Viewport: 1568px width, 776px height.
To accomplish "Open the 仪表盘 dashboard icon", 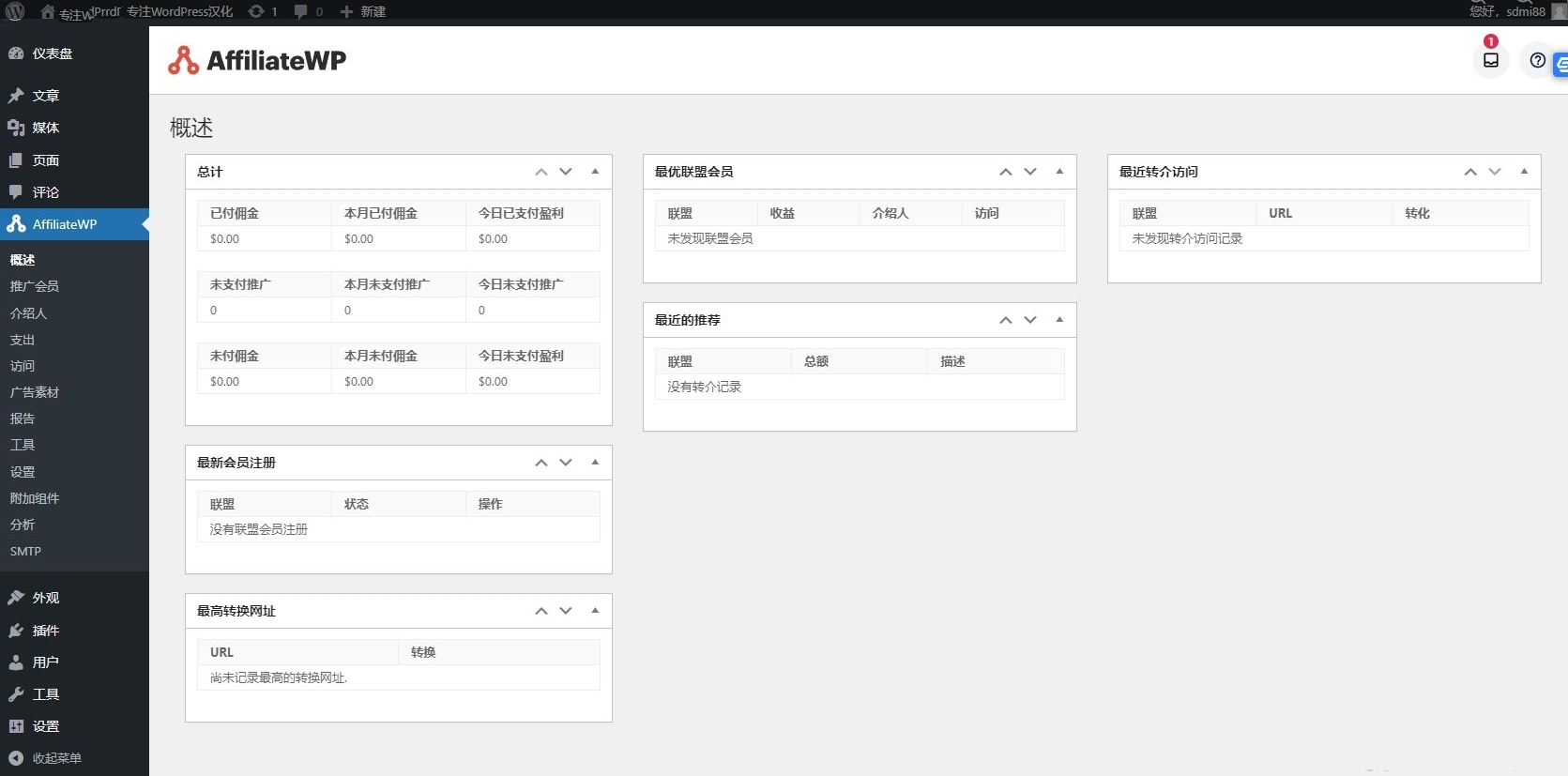I will [x=16, y=53].
